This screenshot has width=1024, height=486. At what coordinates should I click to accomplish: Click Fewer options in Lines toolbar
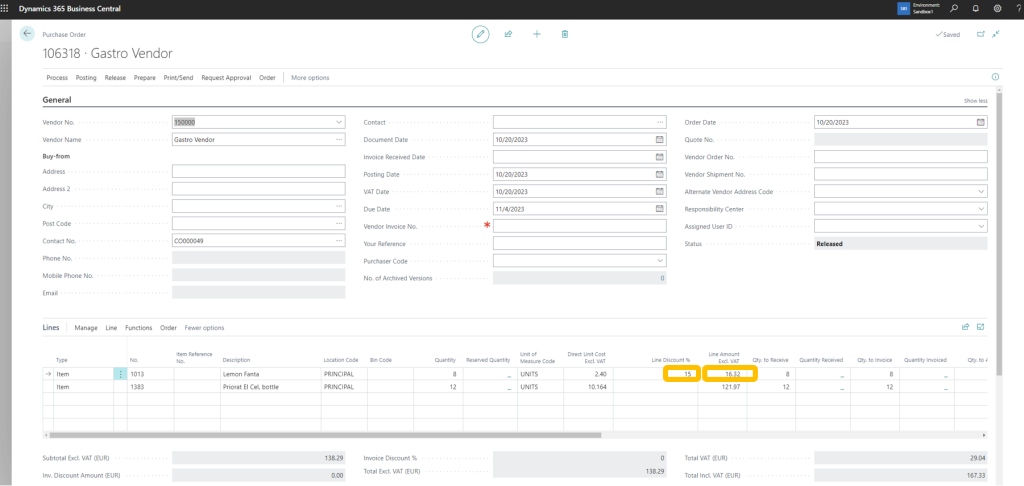(204, 328)
